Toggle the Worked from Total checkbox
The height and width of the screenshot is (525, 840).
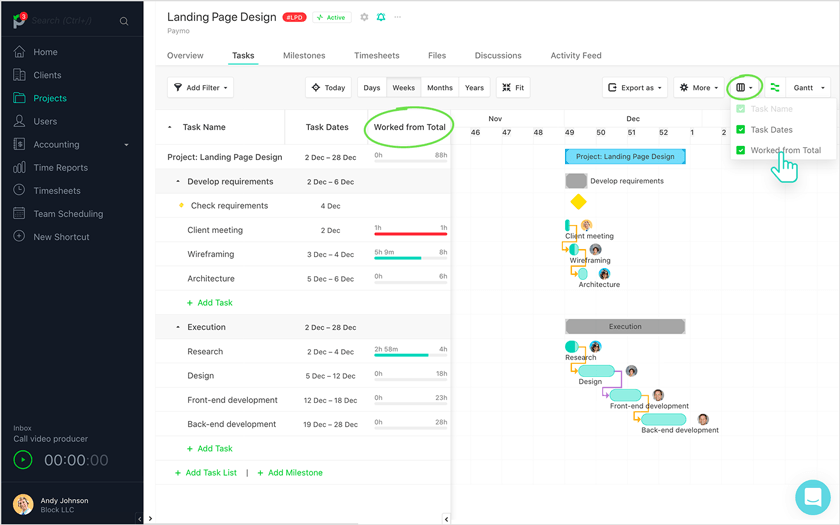click(x=740, y=150)
